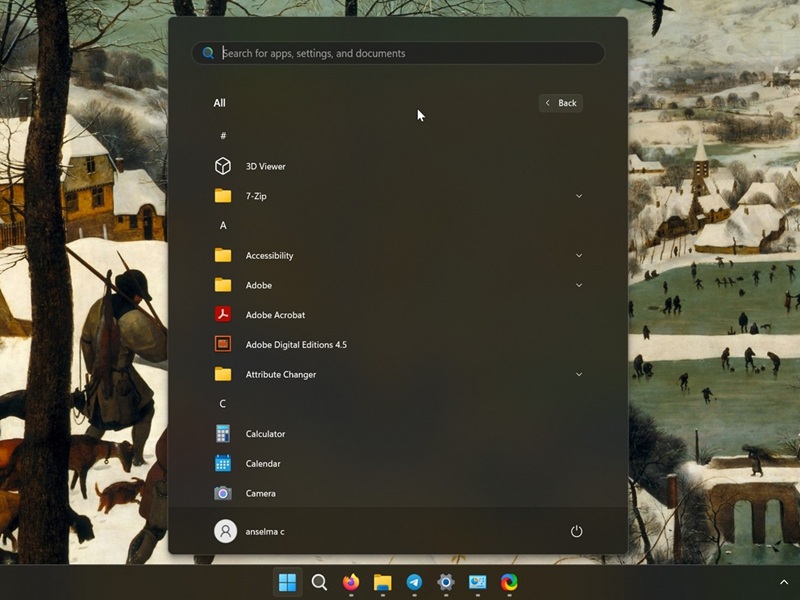Viewport: 800px width, 600px height.
Task: Click the # letter header
Action: [x=223, y=136]
